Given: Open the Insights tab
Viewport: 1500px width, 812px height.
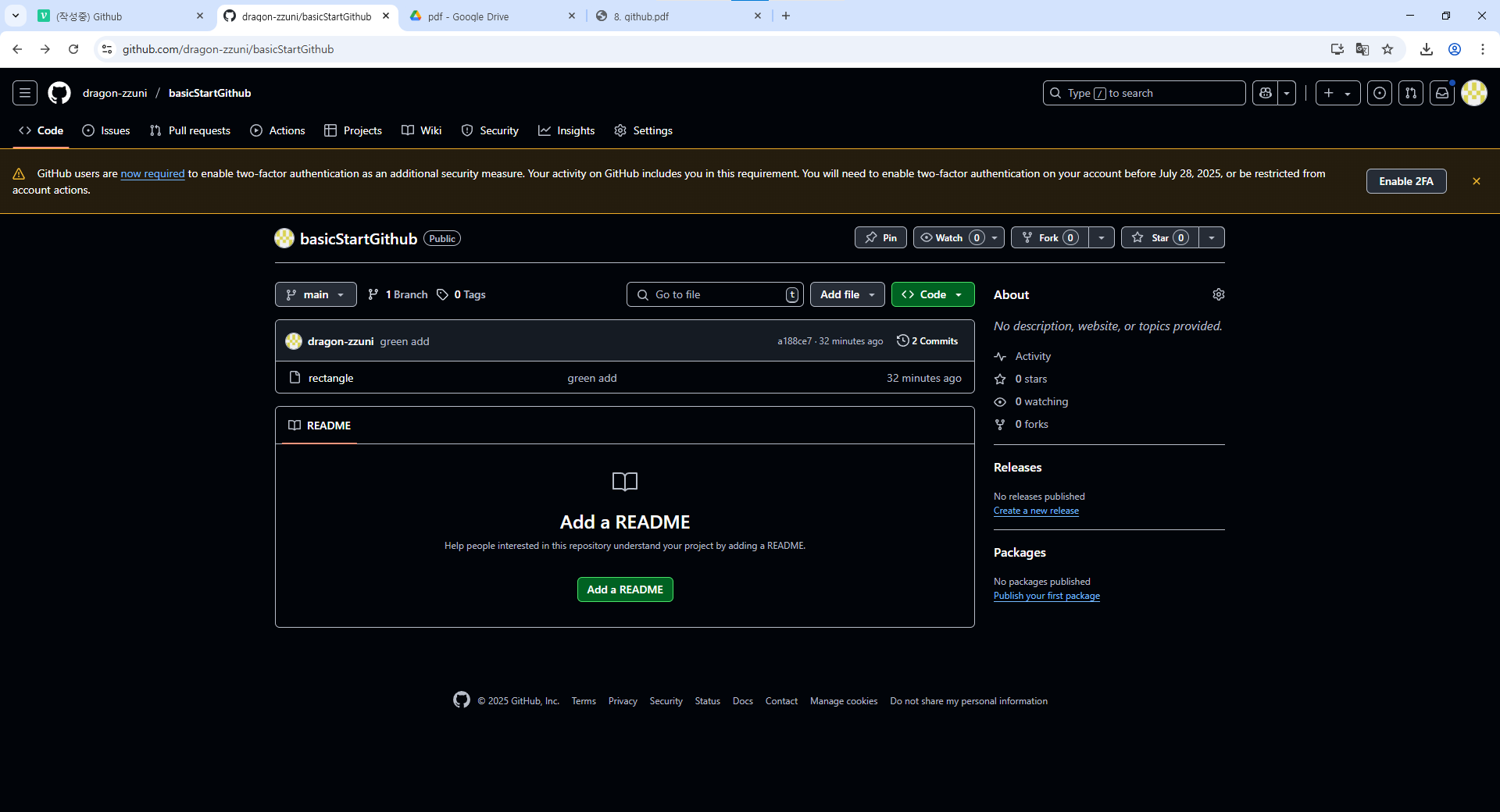Looking at the screenshot, I should tap(566, 130).
